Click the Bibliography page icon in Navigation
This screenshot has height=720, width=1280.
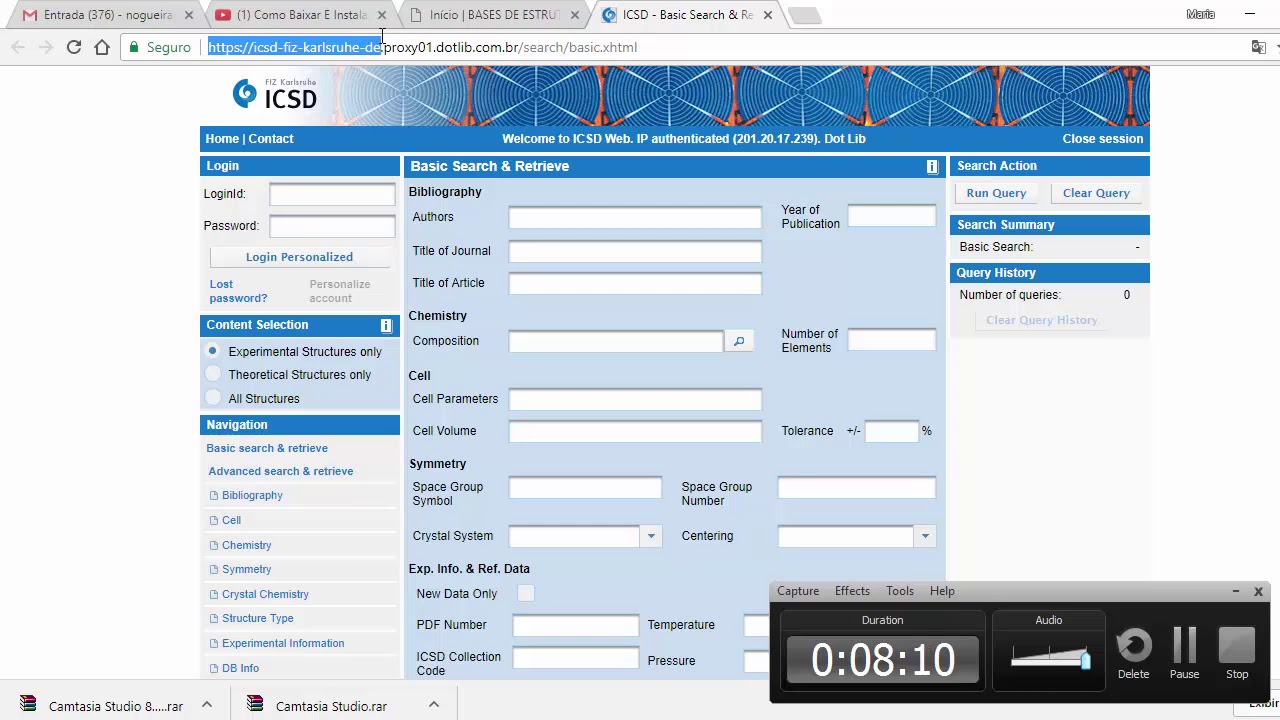pos(214,496)
